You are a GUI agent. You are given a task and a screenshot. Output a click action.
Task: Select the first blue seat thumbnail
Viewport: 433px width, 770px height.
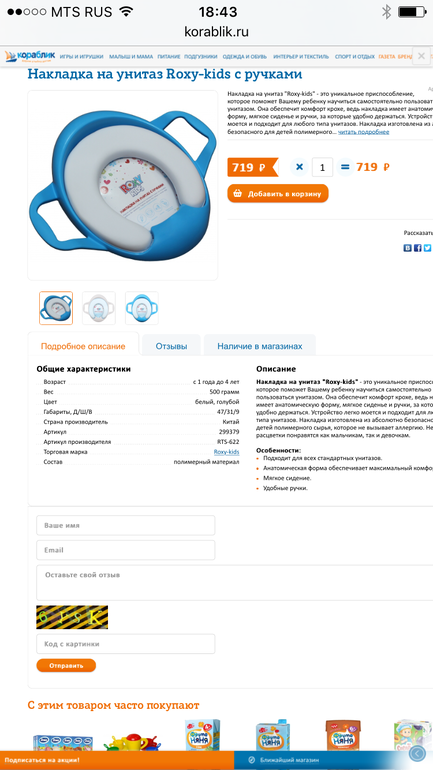coord(56,308)
